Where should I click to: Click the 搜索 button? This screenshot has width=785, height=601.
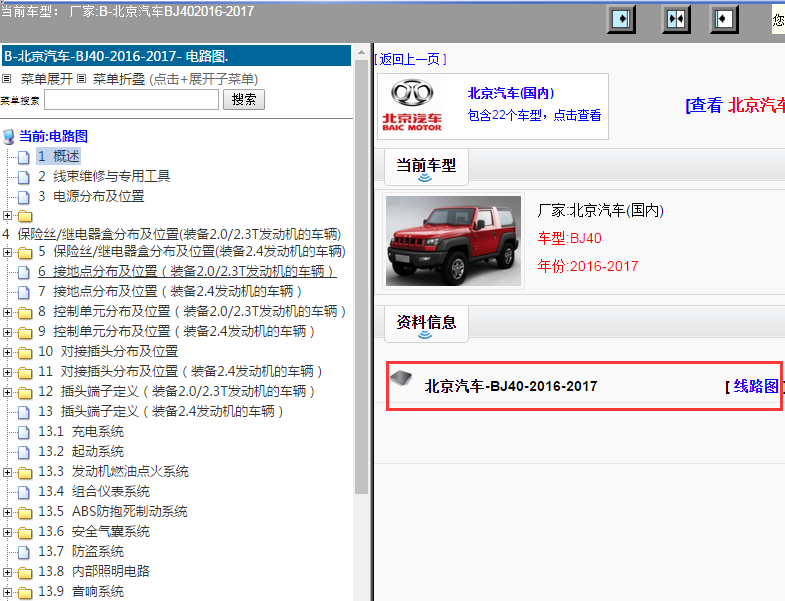coord(244,99)
